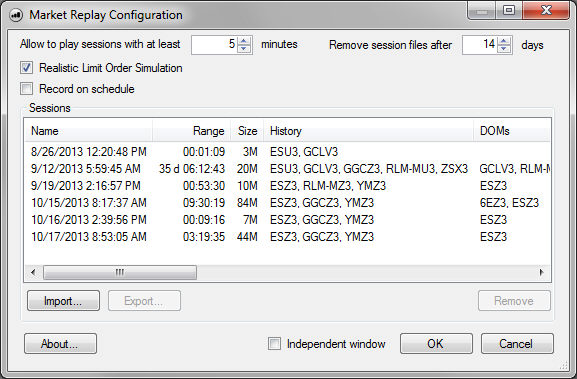The image size is (577, 379).
Task: Increase minimum session minutes with up arrow
Action: [x=244, y=40]
